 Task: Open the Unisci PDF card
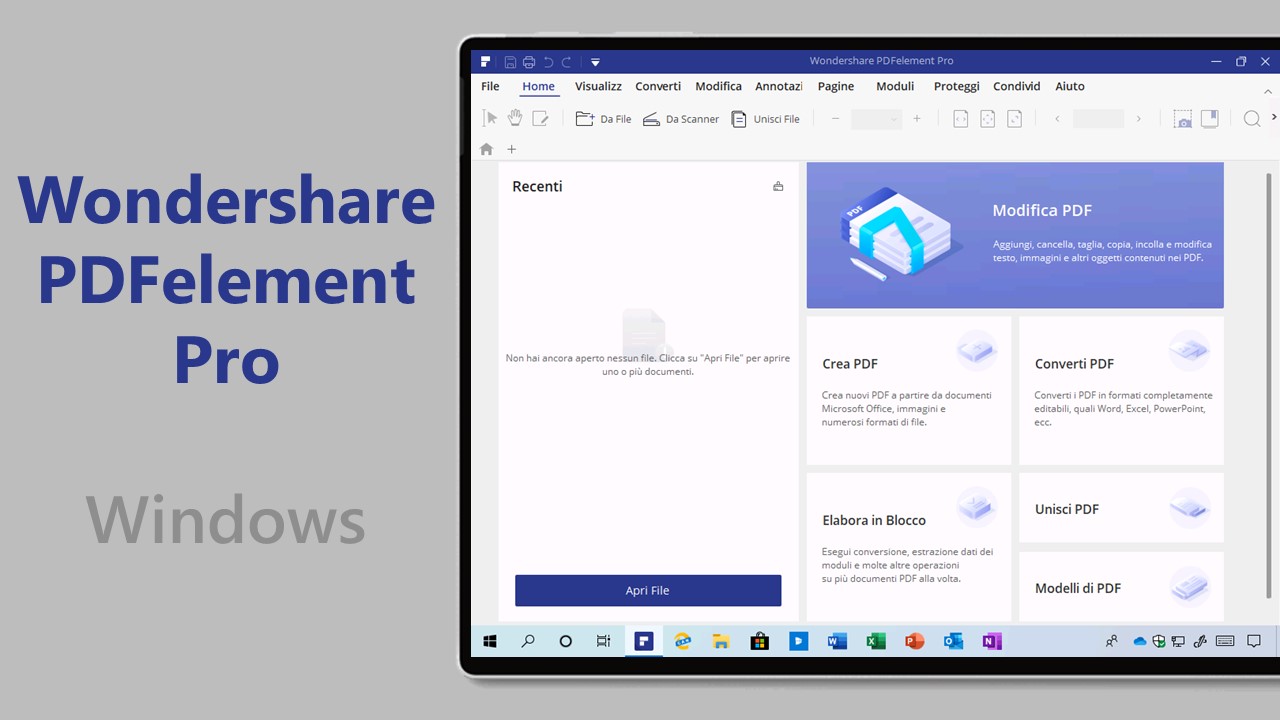[x=1121, y=508]
